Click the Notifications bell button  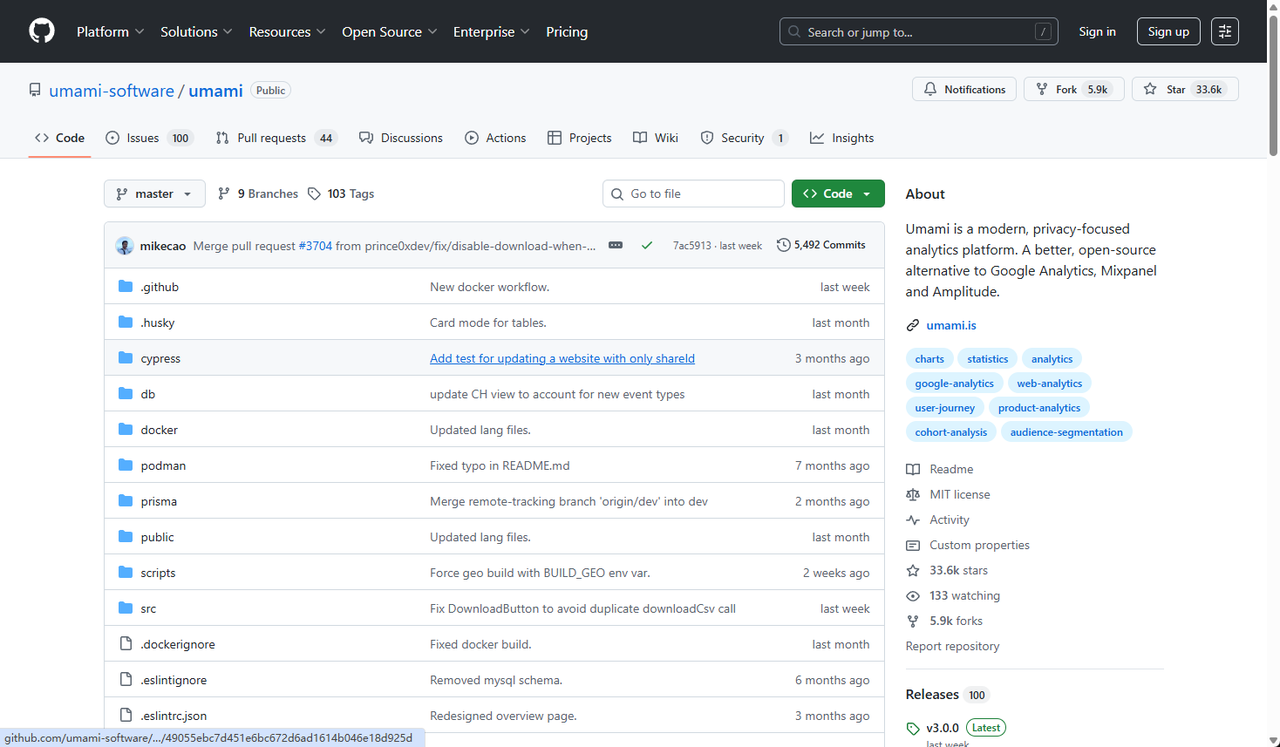point(964,89)
